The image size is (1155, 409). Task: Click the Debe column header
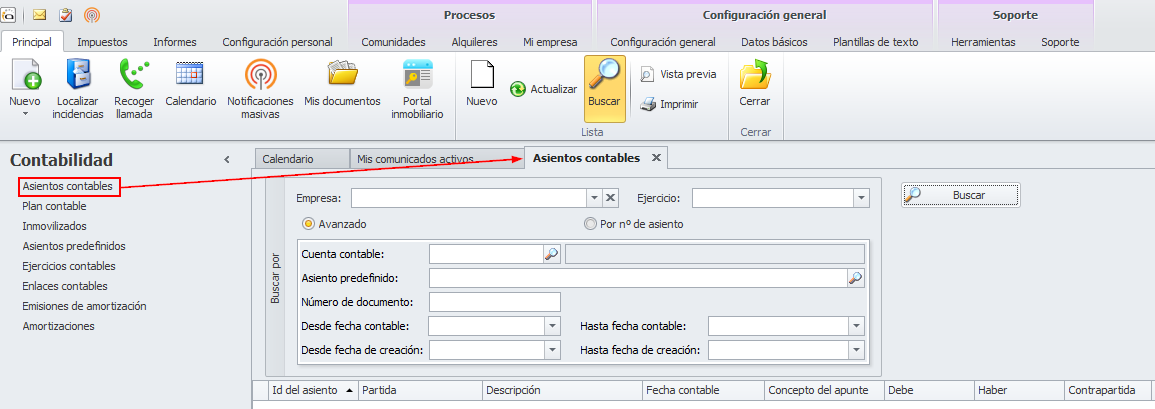(x=930, y=391)
